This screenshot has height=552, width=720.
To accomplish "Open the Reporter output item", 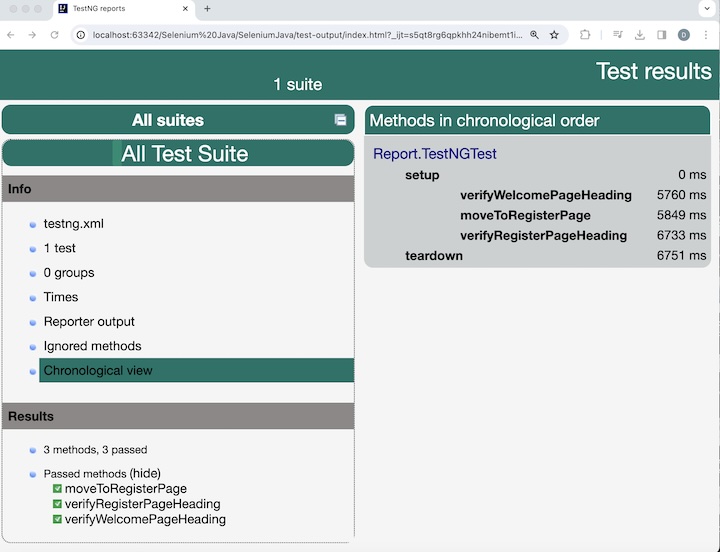I will pos(89,321).
